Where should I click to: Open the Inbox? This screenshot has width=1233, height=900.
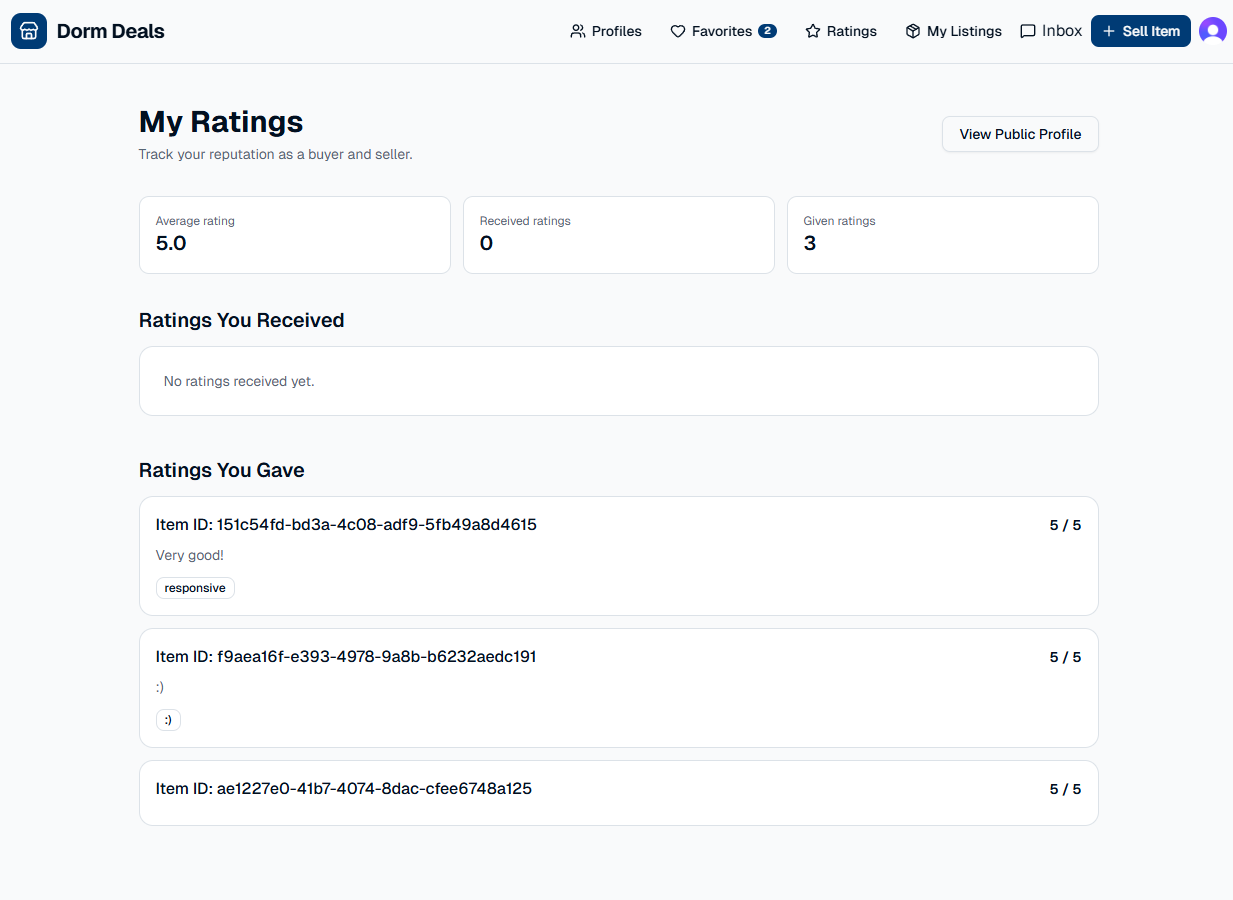(x=1061, y=31)
